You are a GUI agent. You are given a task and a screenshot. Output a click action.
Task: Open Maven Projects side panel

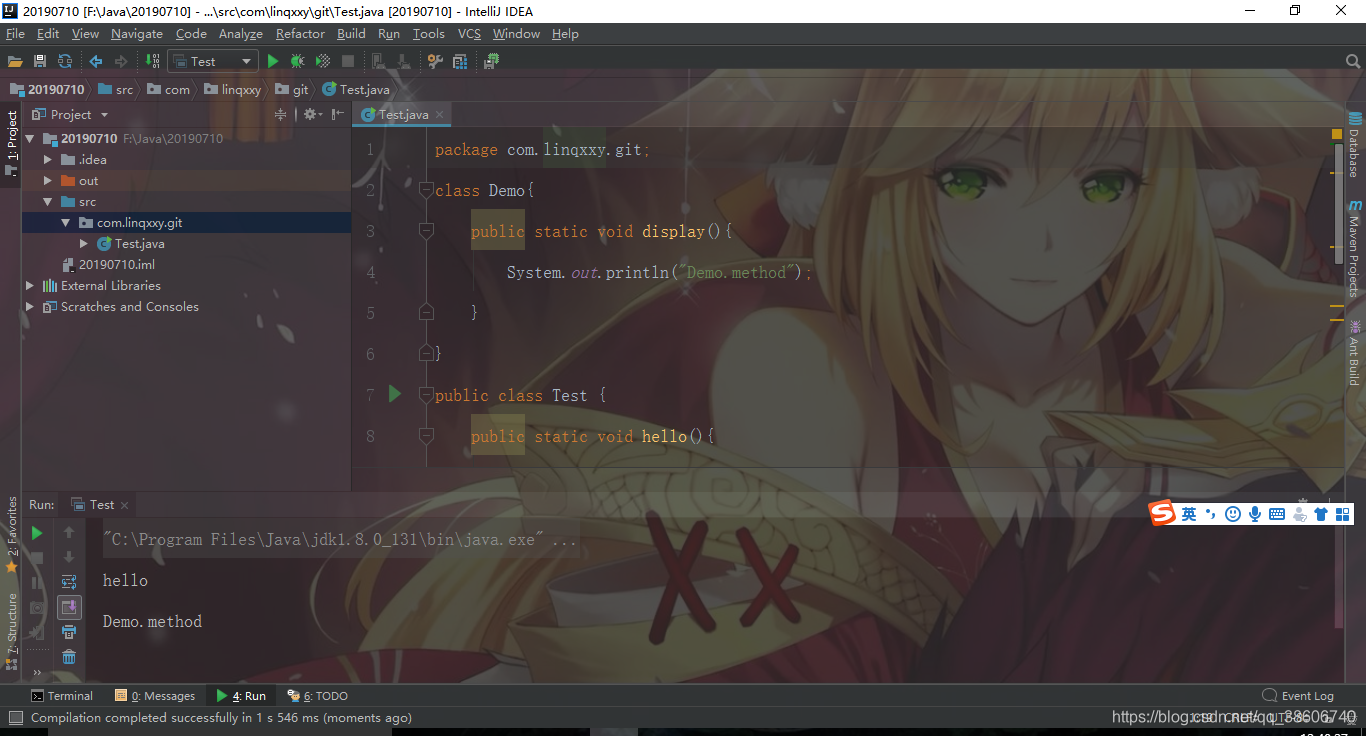click(x=1354, y=249)
